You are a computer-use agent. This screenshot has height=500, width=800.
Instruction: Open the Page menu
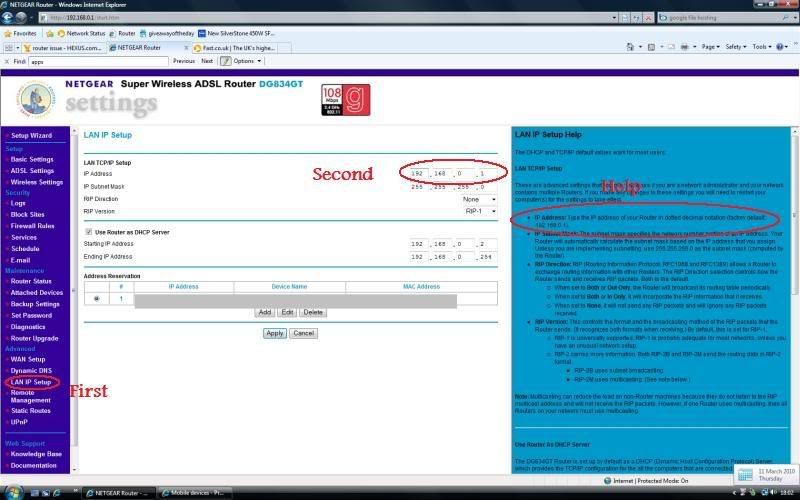click(x=710, y=46)
